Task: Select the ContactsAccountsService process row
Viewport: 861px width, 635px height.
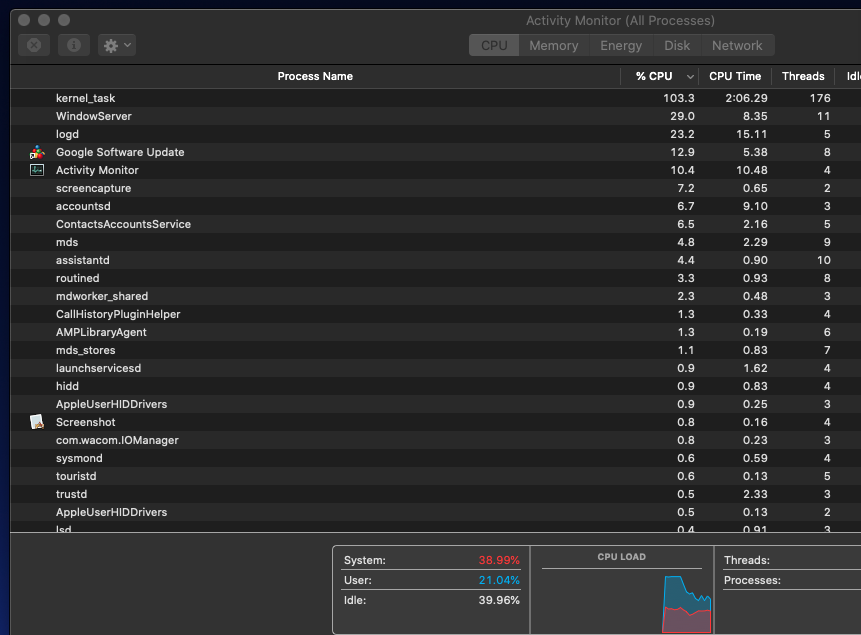Action: (435, 224)
